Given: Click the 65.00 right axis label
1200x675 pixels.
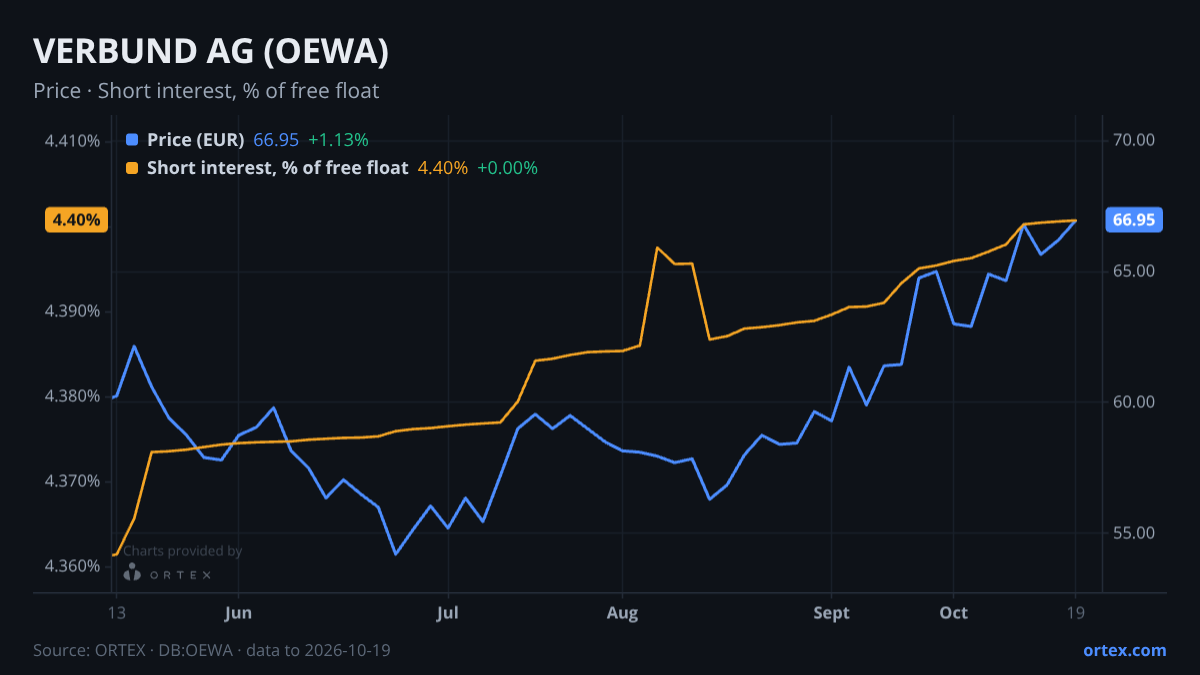Looking at the screenshot, I should (x=1134, y=271).
